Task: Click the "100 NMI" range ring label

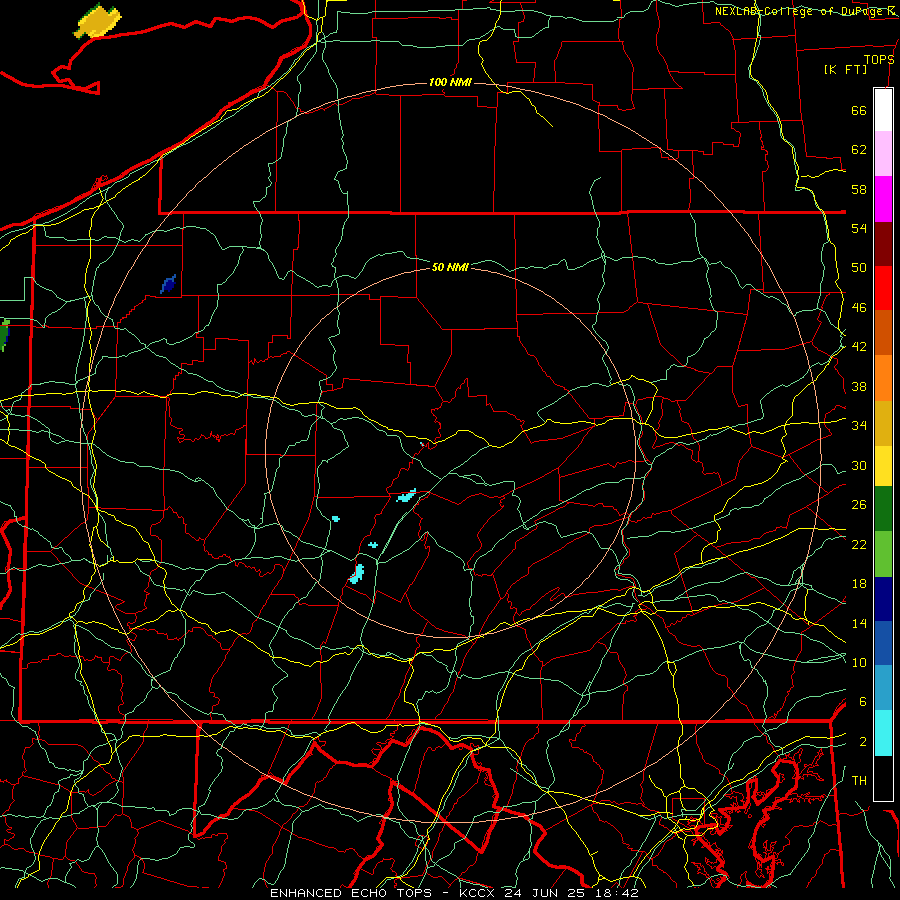Action: (x=450, y=83)
